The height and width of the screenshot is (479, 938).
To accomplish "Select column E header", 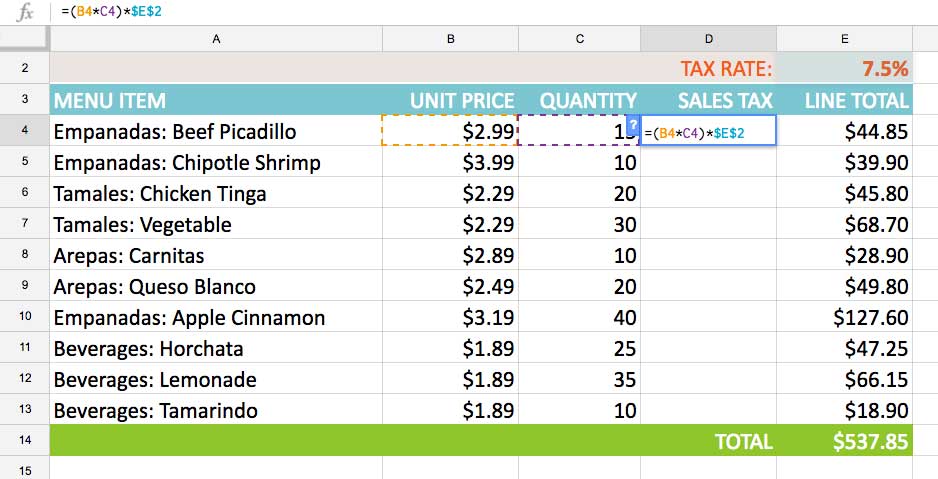I will (x=845, y=39).
